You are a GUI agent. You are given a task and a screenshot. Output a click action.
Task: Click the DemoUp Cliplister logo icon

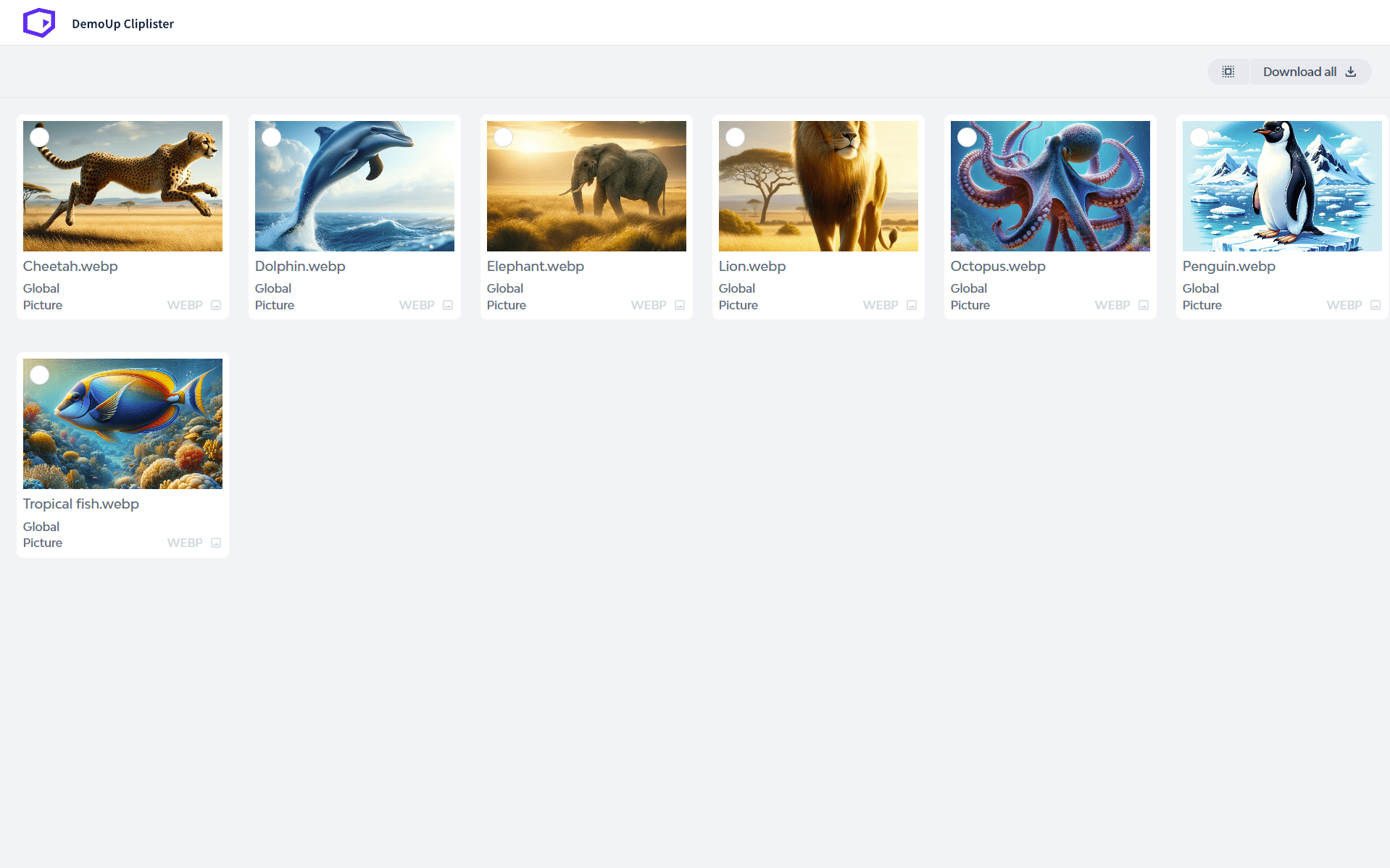(39, 23)
